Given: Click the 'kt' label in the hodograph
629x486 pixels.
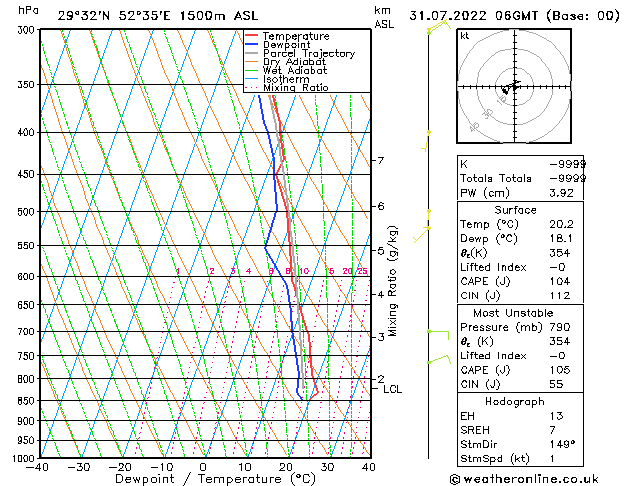Looking at the screenshot, I should click(x=464, y=36).
